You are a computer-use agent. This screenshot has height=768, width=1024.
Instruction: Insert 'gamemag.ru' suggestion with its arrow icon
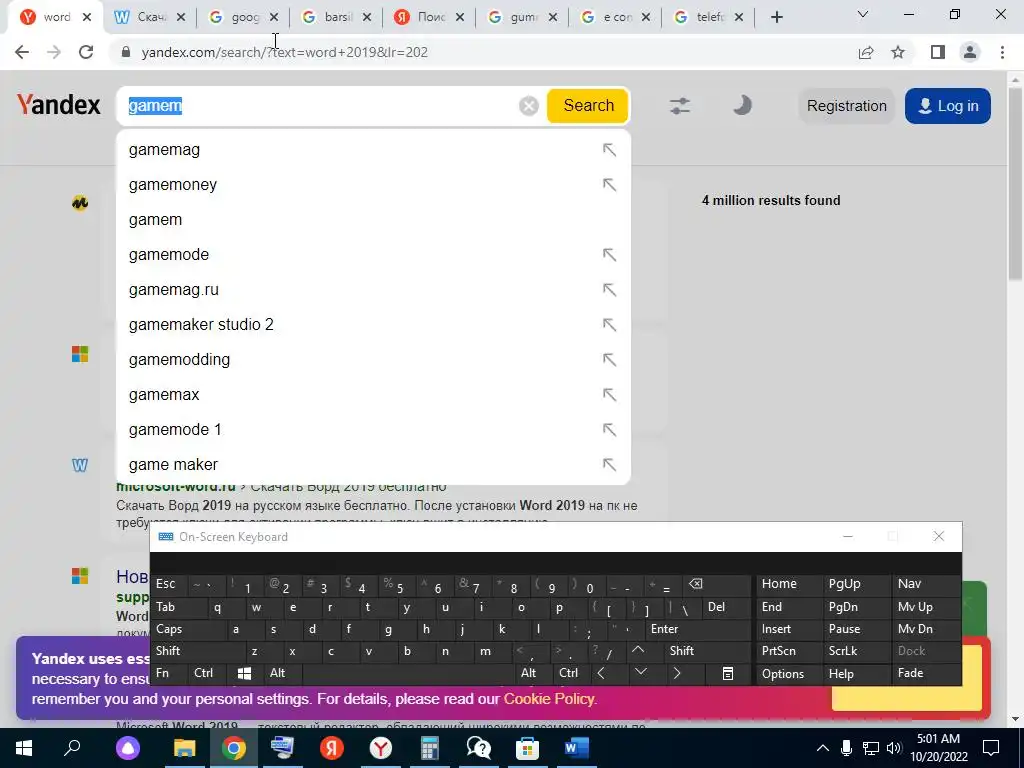click(x=609, y=289)
